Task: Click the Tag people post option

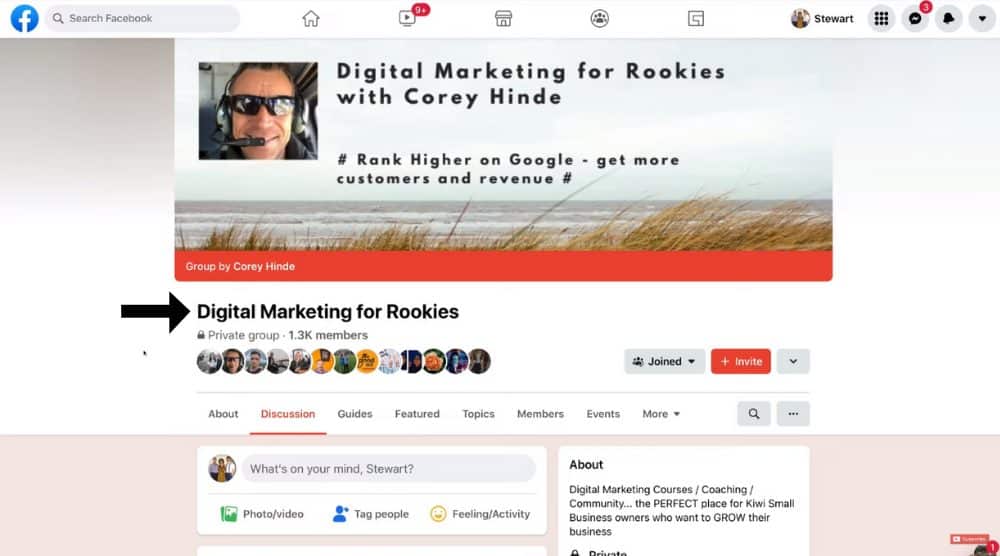Action: click(371, 514)
